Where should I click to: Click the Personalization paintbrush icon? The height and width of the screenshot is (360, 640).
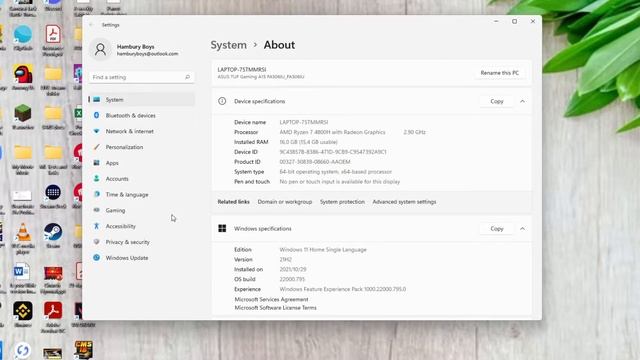tap(96, 147)
